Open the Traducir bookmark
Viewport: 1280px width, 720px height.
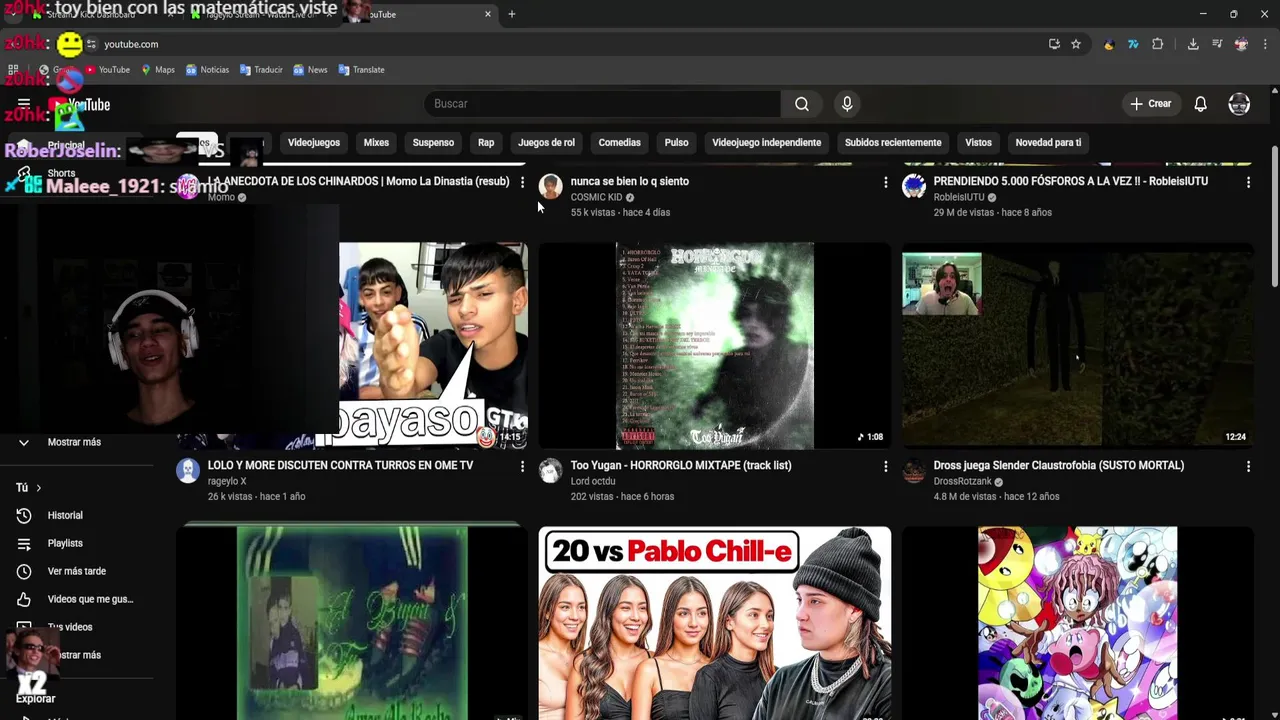261,70
